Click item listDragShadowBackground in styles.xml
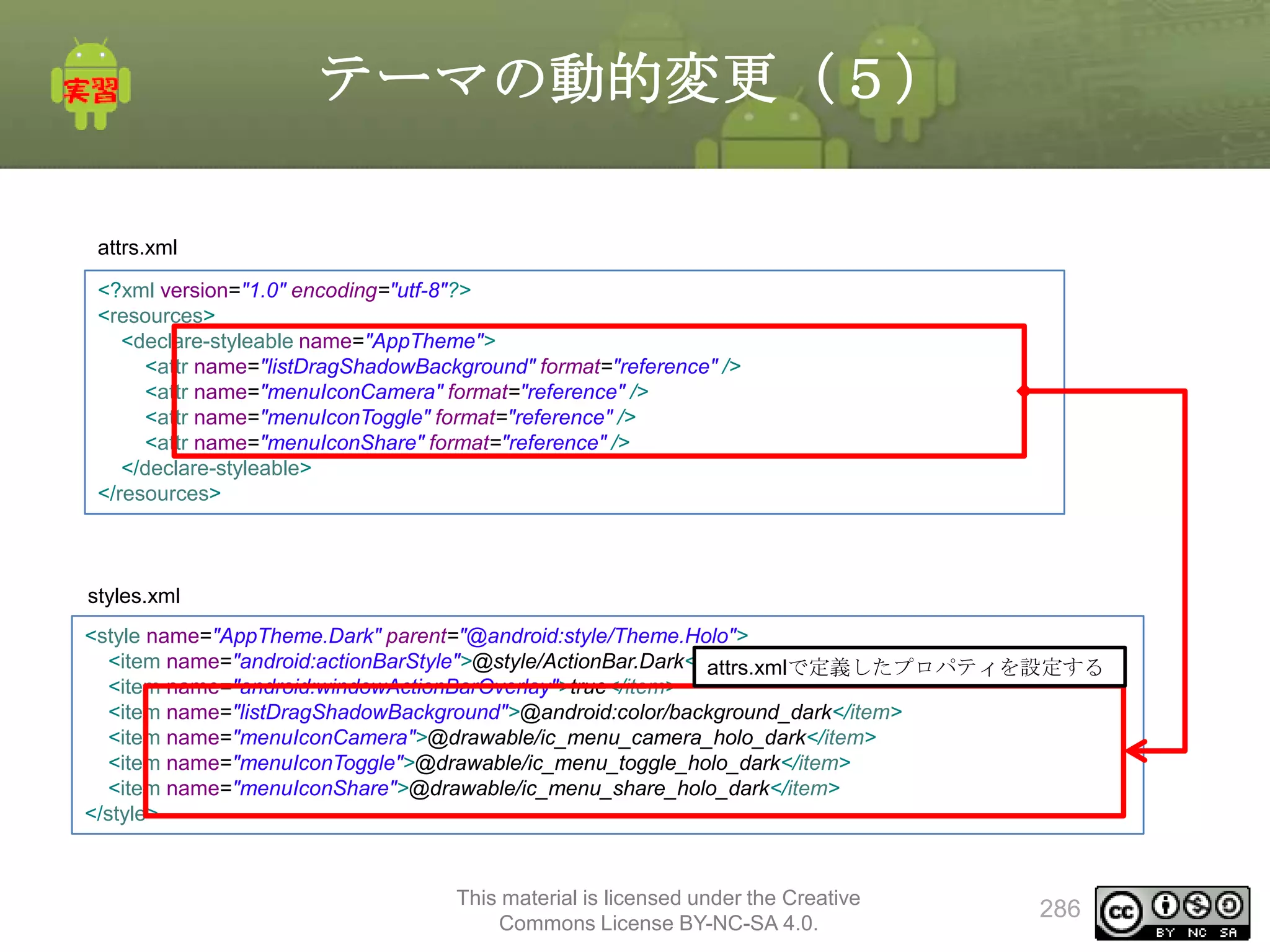The image size is (1270, 952). (505, 712)
